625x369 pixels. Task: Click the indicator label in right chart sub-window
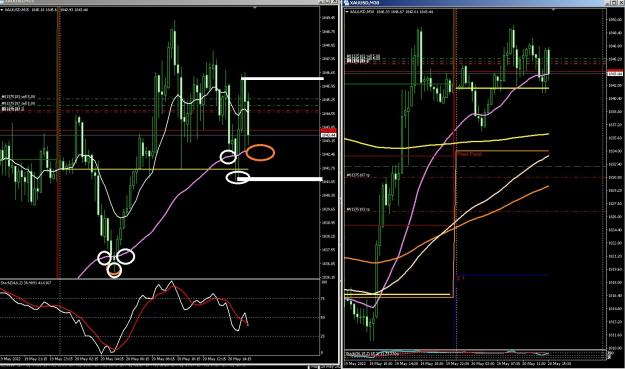[372, 353]
